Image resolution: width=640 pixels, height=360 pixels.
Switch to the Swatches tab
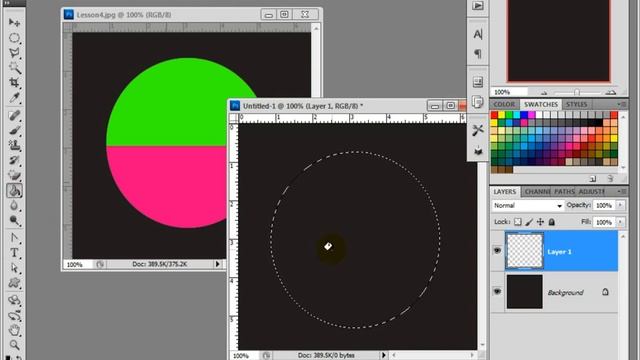click(541, 104)
